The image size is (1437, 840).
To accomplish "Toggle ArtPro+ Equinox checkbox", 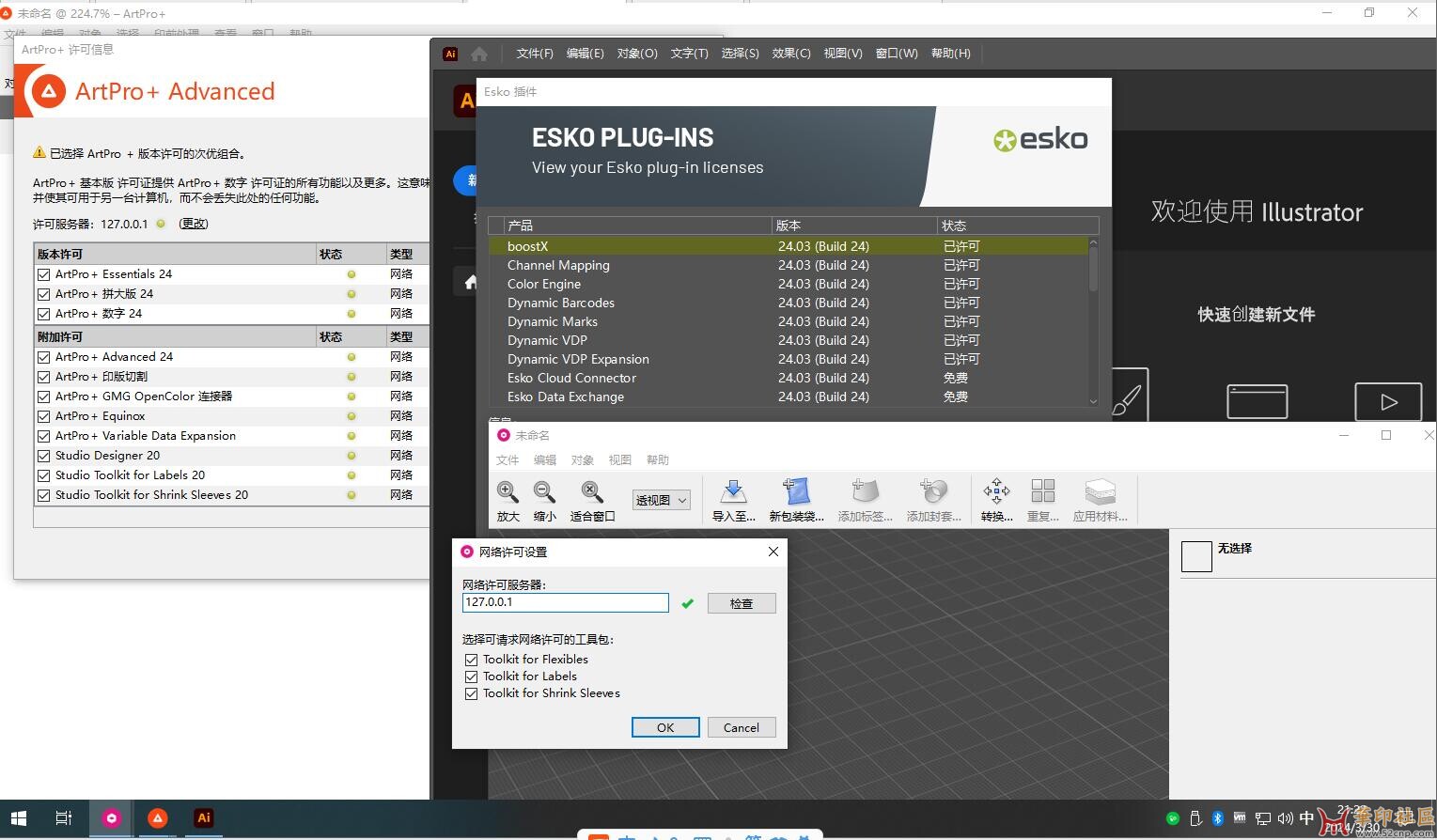I will click(43, 416).
